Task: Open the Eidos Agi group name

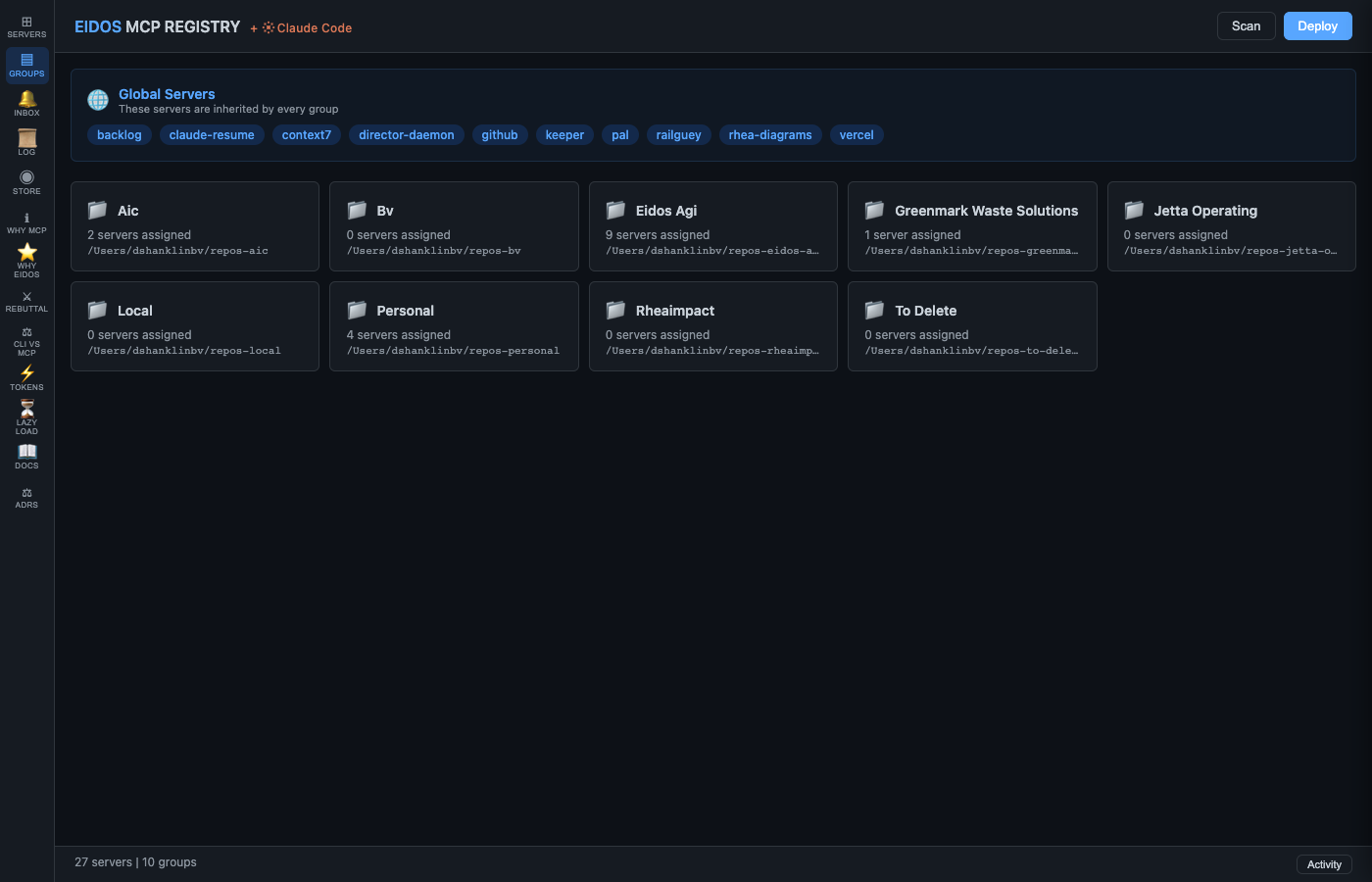Action: [666, 211]
